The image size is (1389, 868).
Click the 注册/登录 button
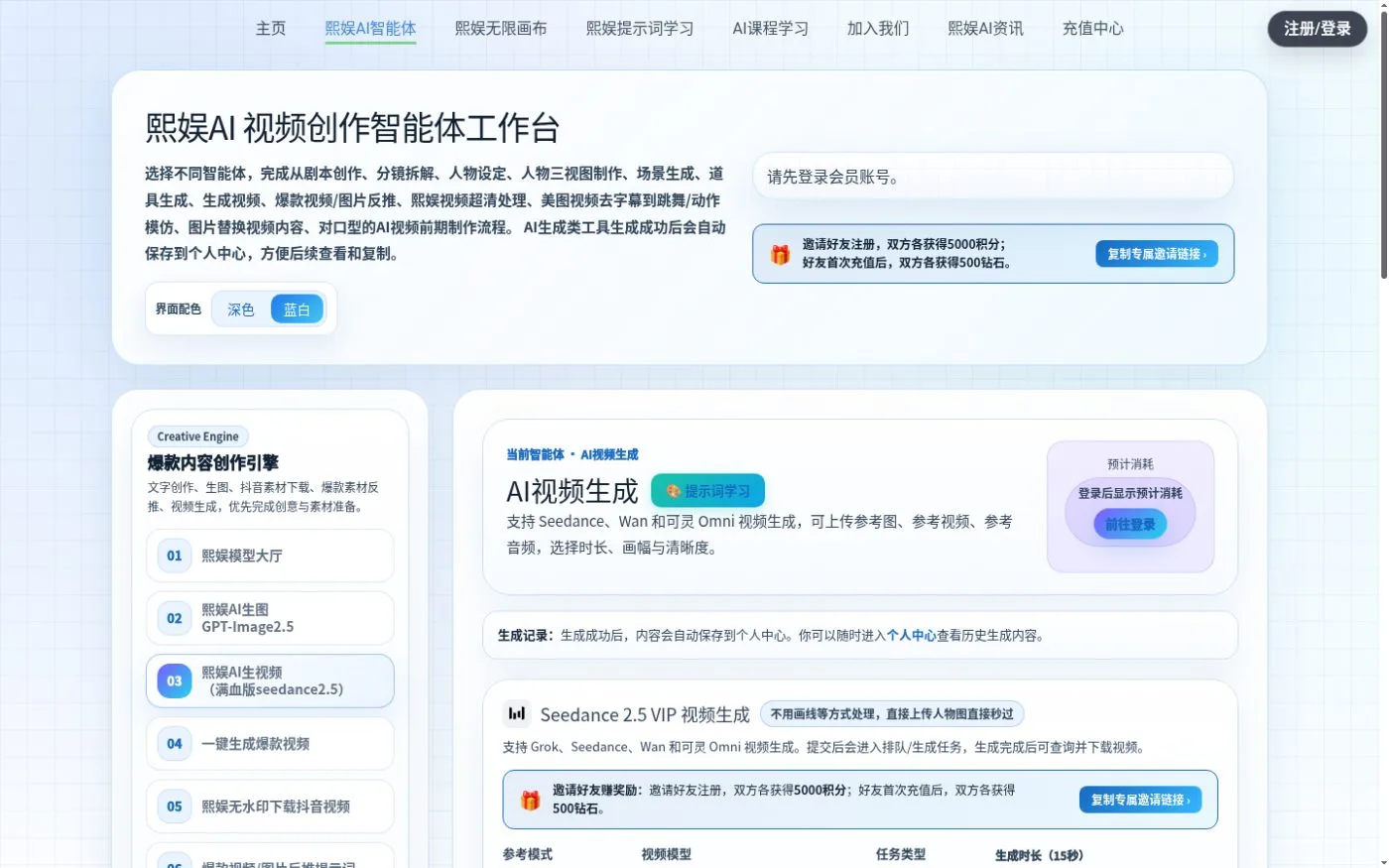[1318, 29]
